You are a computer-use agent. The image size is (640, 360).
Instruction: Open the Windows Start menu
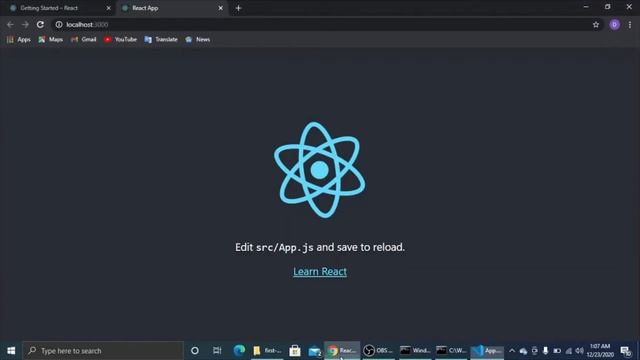(x=11, y=351)
